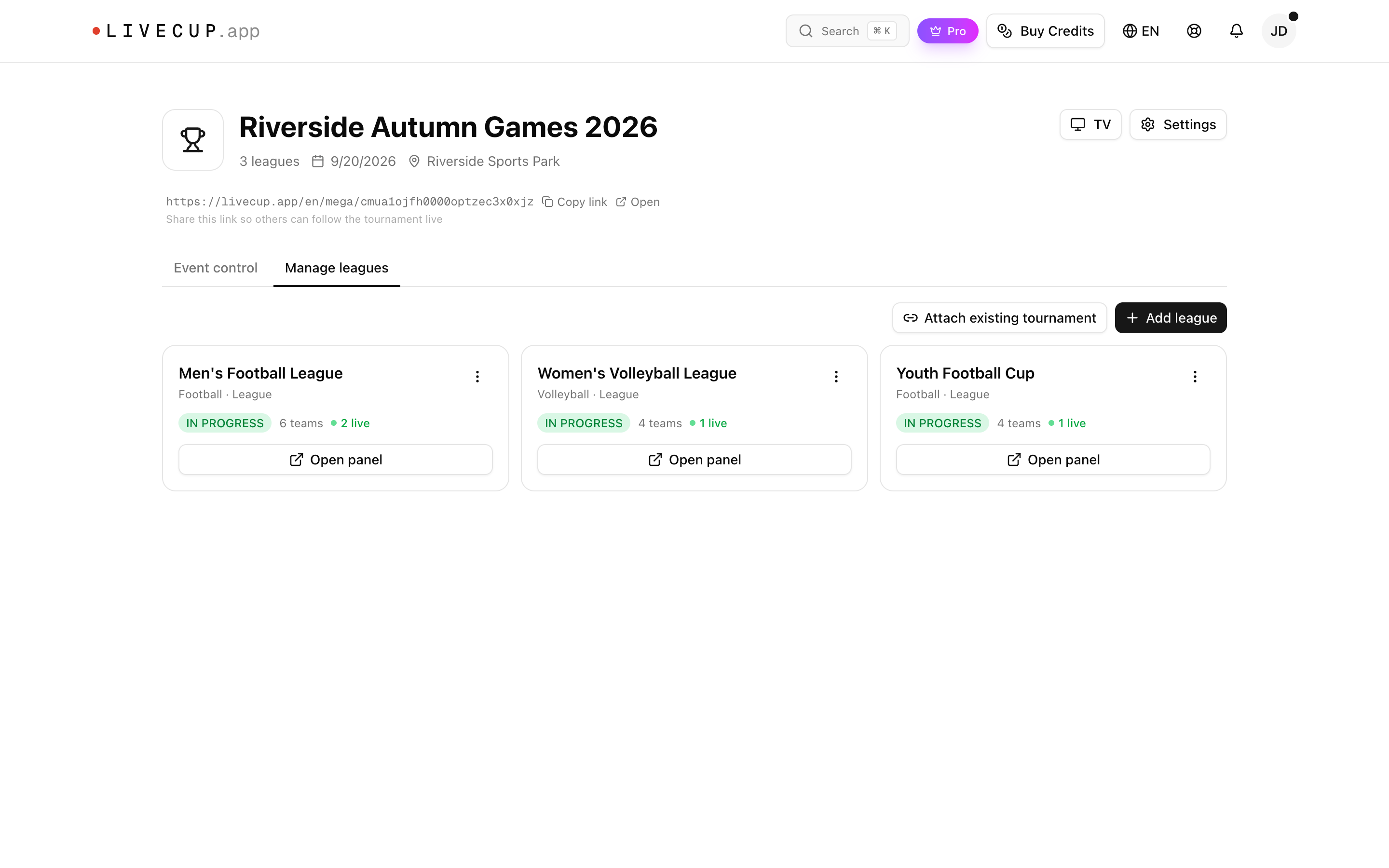Click Men's Football League title
This screenshot has width=1389, height=868.
click(x=260, y=373)
